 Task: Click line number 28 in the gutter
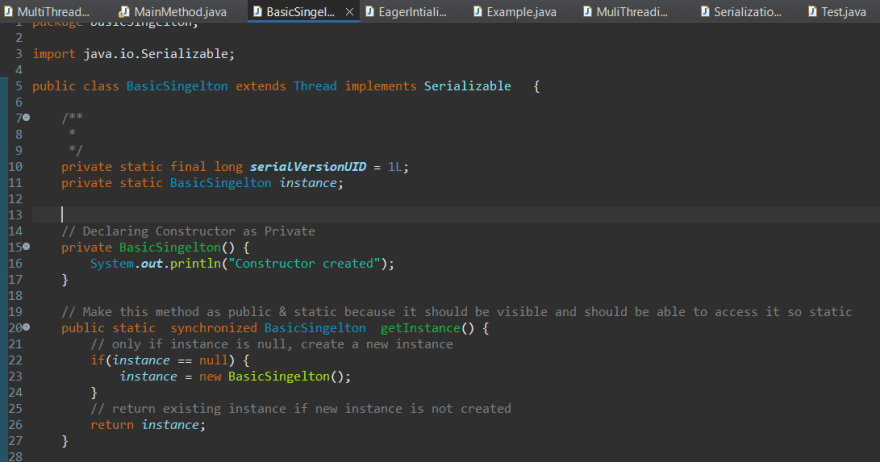pos(15,456)
